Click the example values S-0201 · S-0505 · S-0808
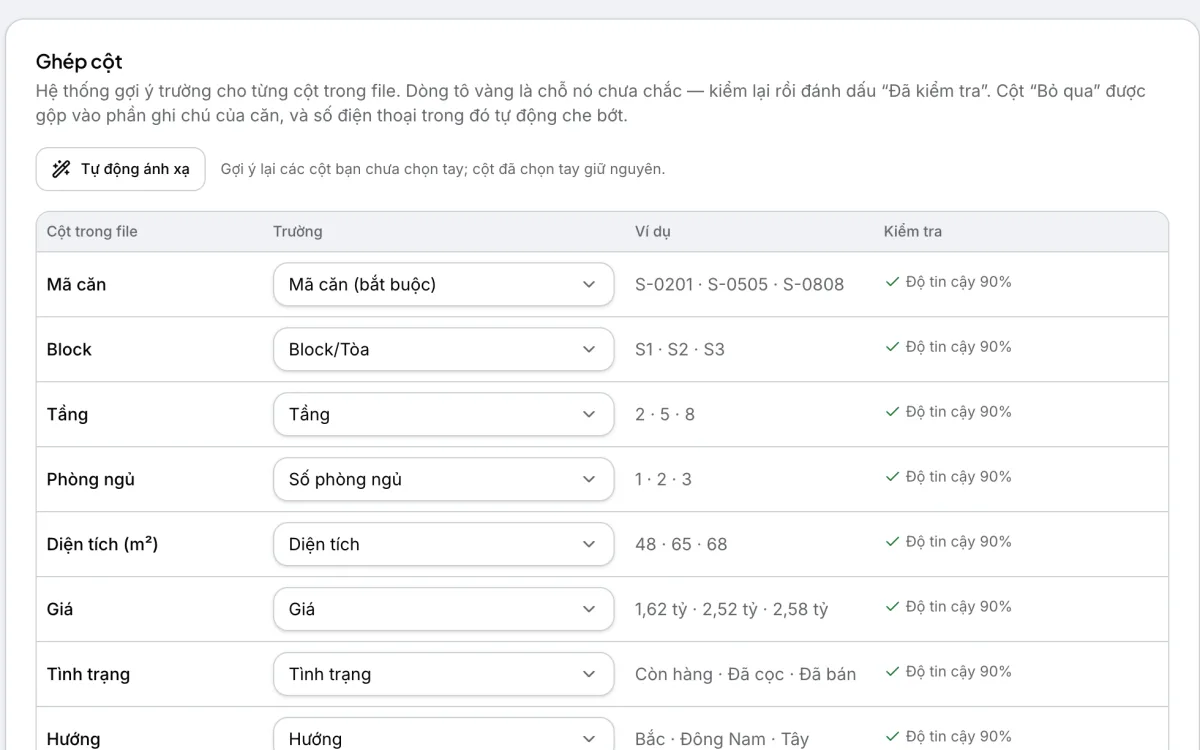Screen dimensions: 1200x750 click(x=740, y=284)
